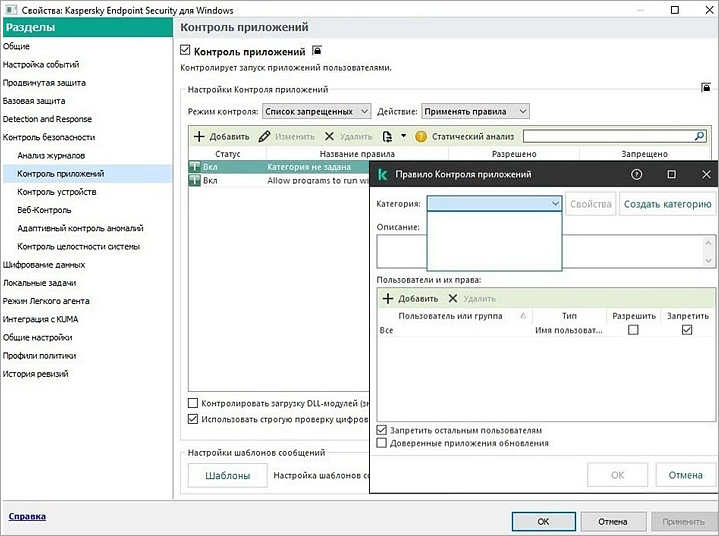Click the magnifier icon in the rules search field
Image resolution: width=719 pixels, height=536 pixels.
coord(699,136)
